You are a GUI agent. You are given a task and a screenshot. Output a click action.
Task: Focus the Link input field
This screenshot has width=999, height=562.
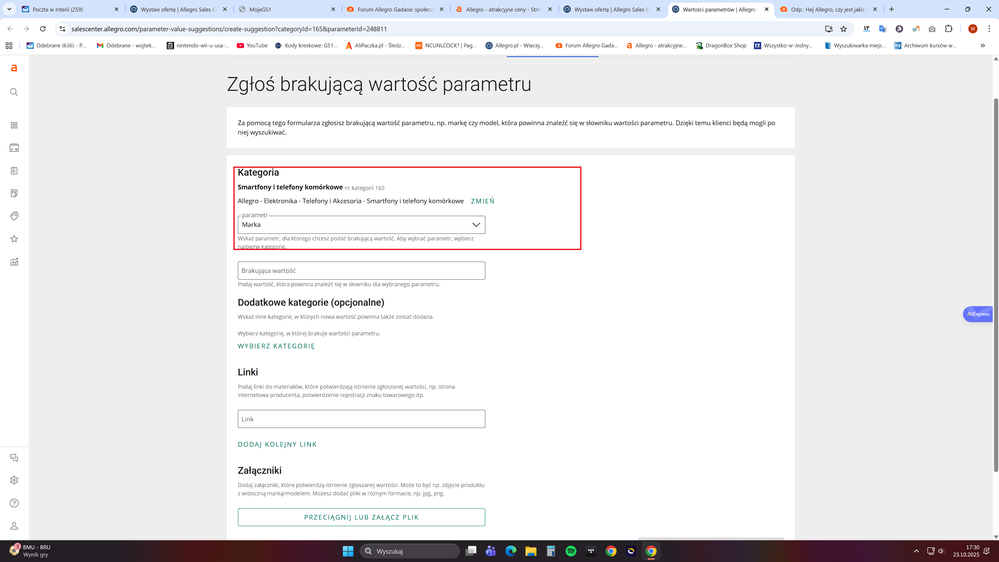(x=361, y=419)
